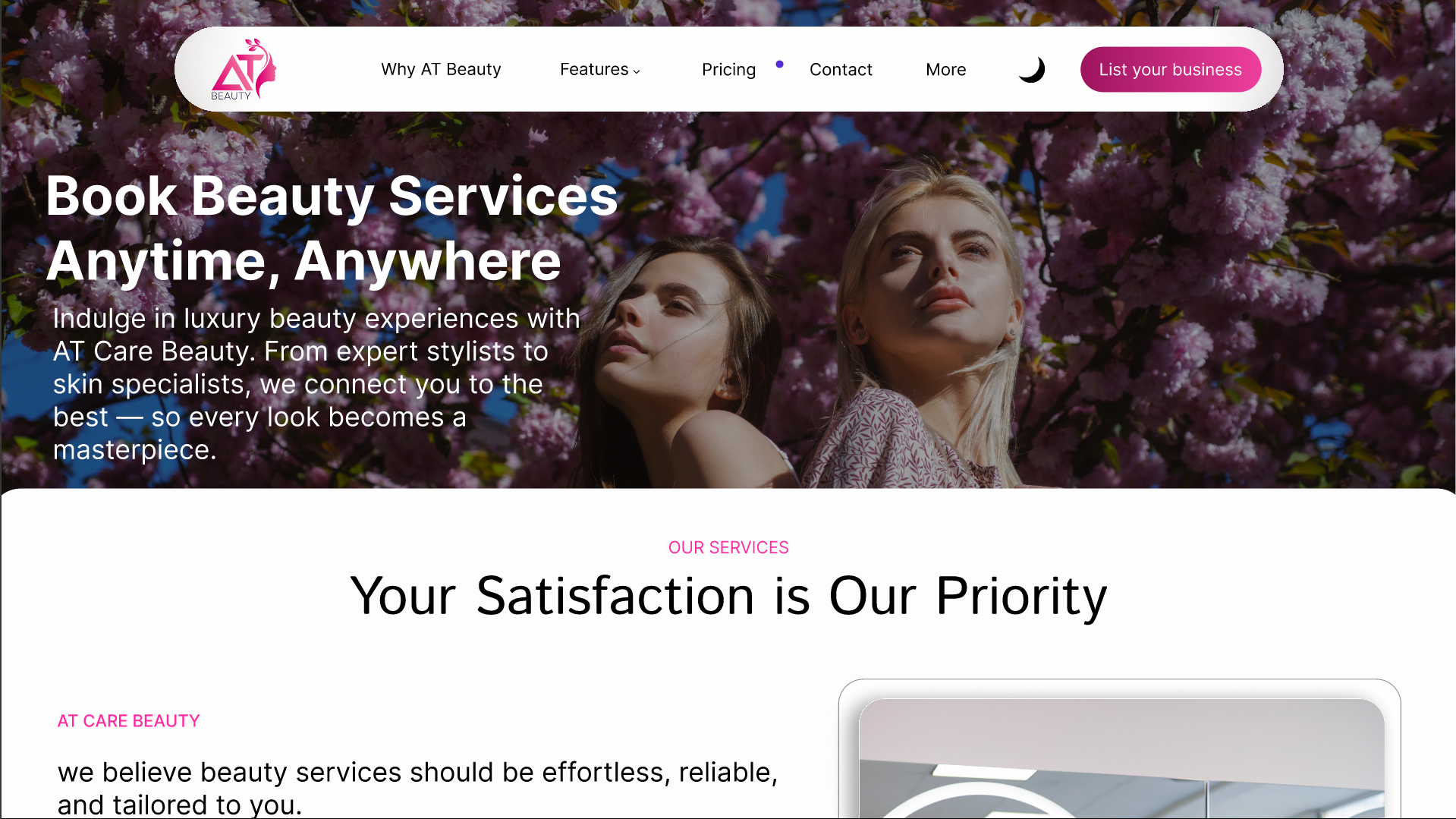This screenshot has width=1456, height=819.
Task: Click the AT Beauty logo
Action: tap(244, 69)
